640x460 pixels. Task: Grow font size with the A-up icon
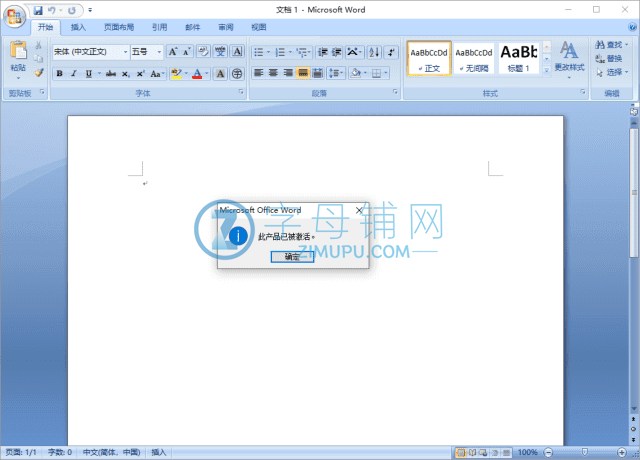pos(173,52)
